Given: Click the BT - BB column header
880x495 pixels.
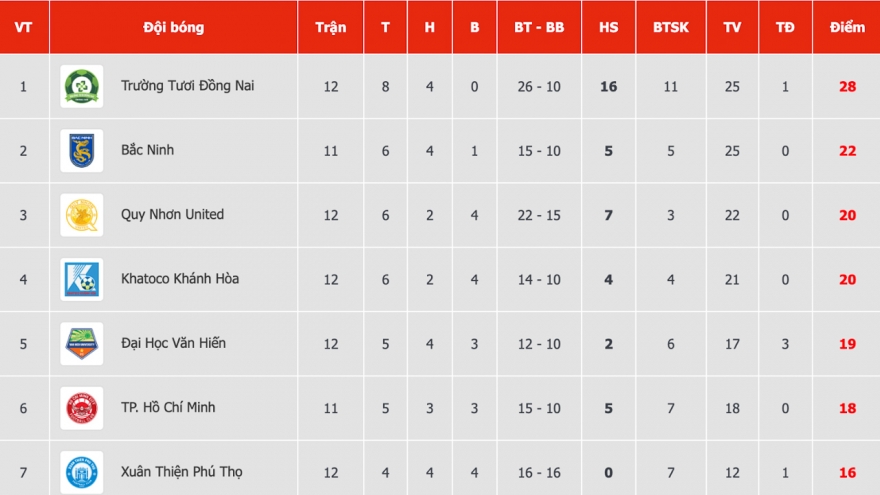Looking at the screenshot, I should tap(539, 27).
